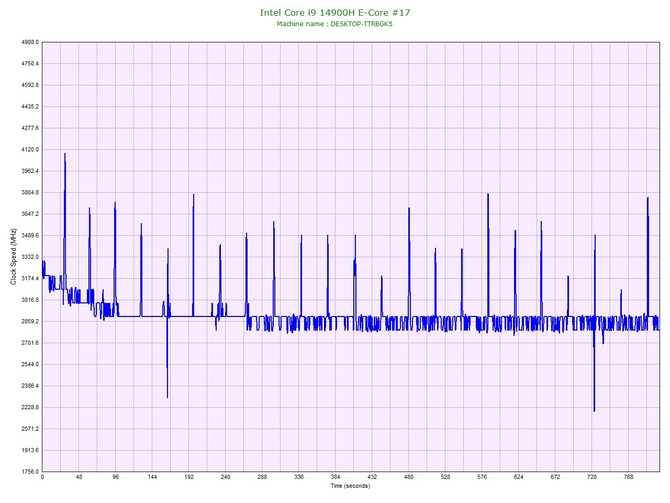This screenshot has width=670, height=503.
Task: Click the "Clock Speed (MHz)" axis label
Action: (x=13, y=257)
